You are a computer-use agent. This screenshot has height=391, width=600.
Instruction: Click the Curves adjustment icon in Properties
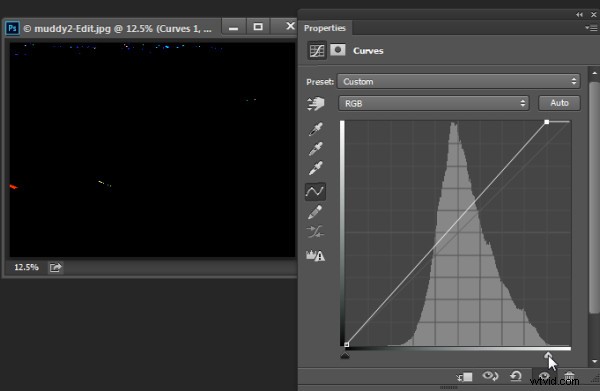click(317, 51)
